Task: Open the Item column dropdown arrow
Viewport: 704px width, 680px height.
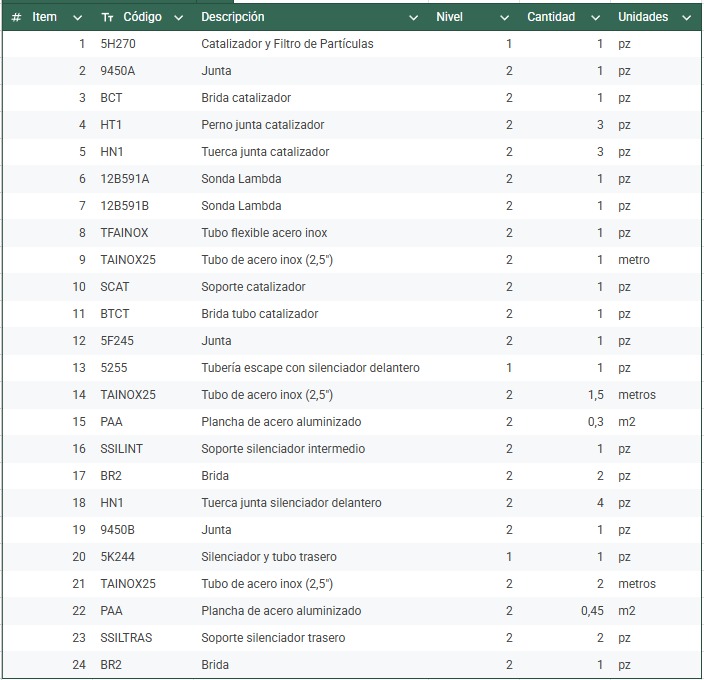Action: tap(78, 17)
